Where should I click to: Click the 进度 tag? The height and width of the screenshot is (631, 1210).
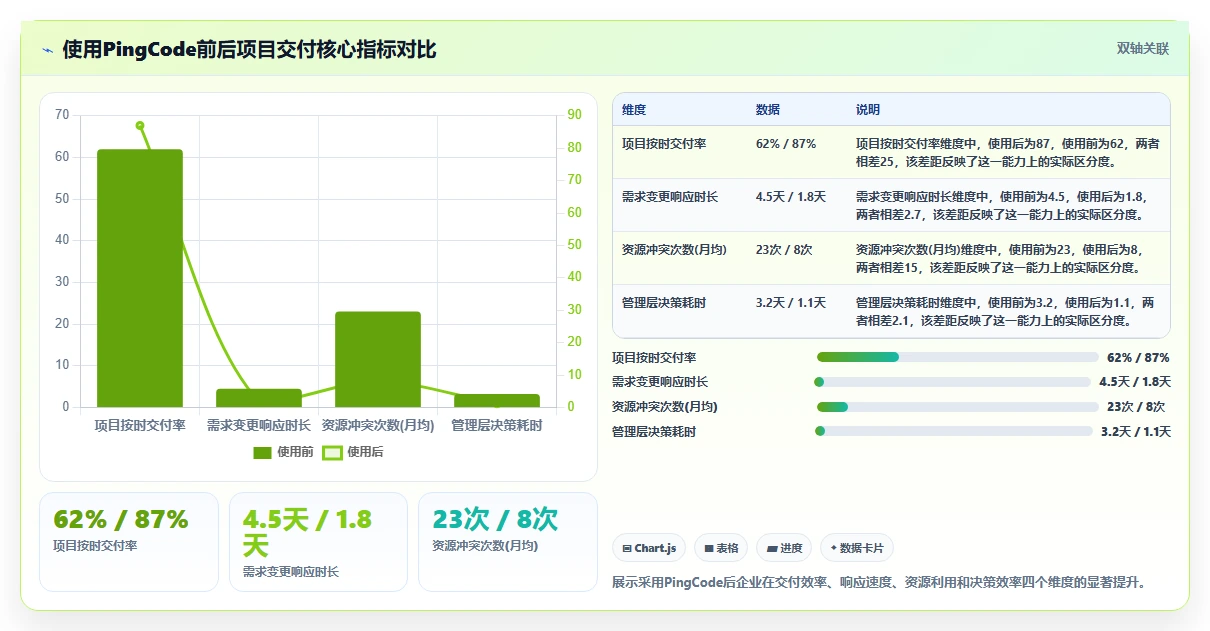coord(784,548)
